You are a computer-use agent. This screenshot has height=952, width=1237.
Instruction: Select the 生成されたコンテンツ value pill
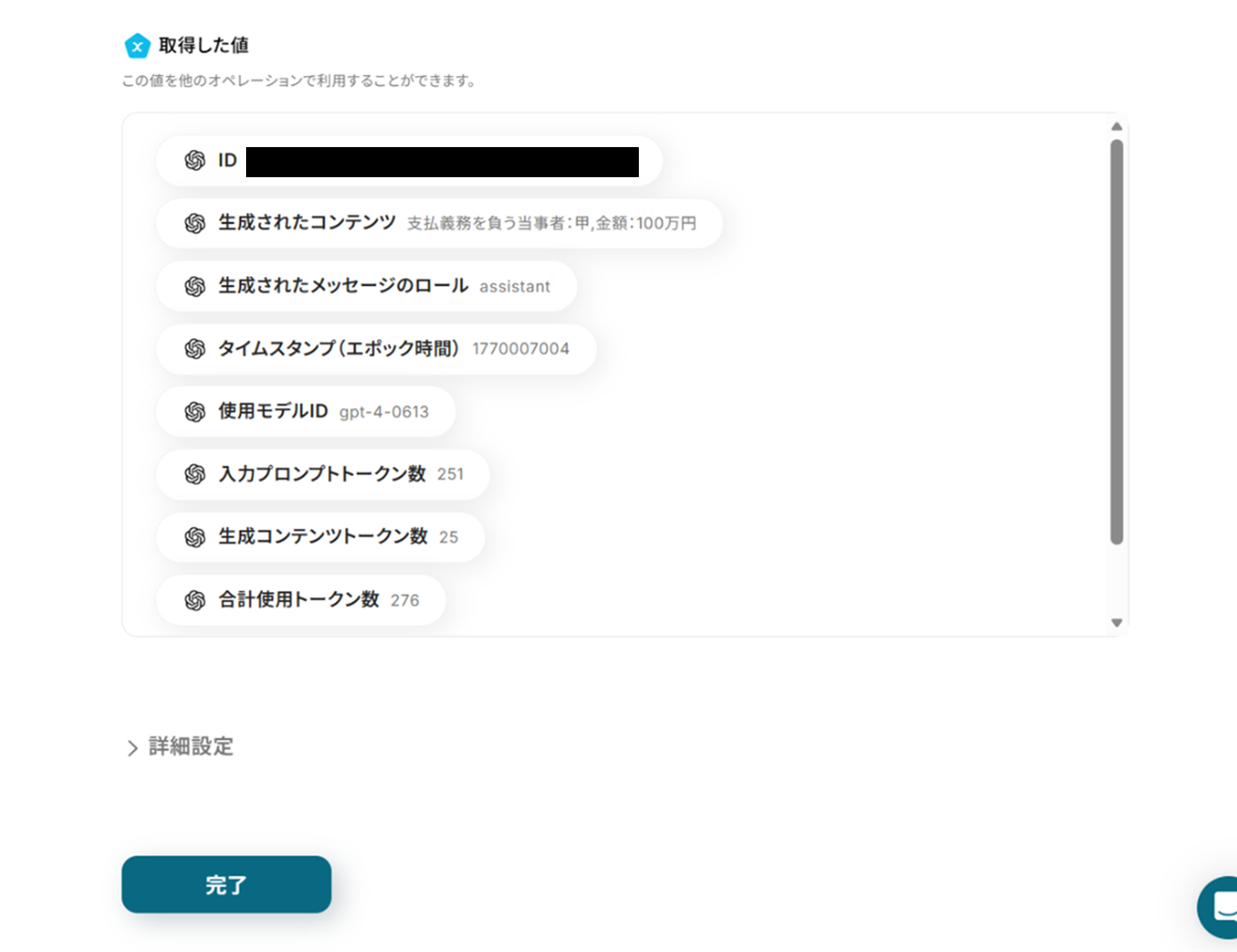(439, 224)
